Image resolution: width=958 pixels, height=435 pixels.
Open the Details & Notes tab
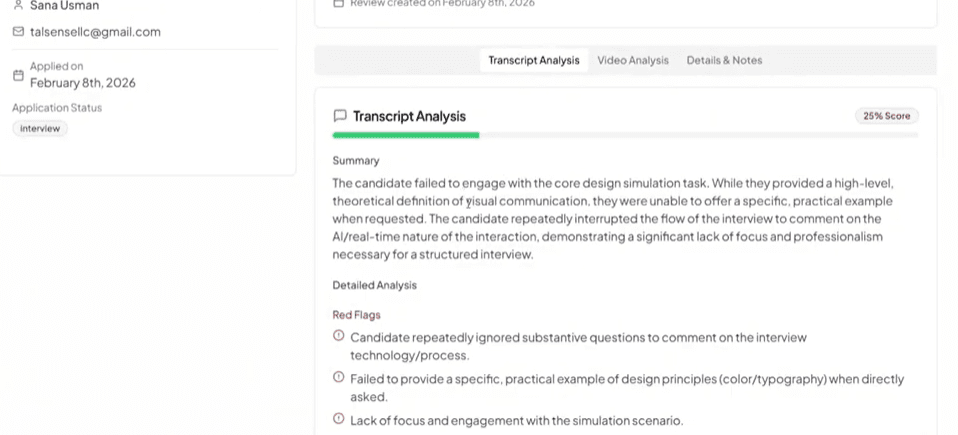pos(724,60)
